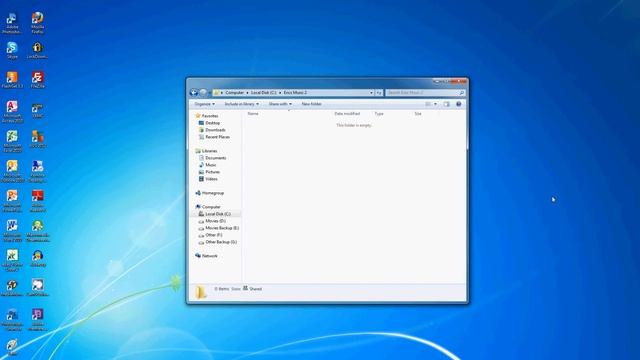
Task: Open the Include in library dropdown
Action: pyautogui.click(x=241, y=104)
